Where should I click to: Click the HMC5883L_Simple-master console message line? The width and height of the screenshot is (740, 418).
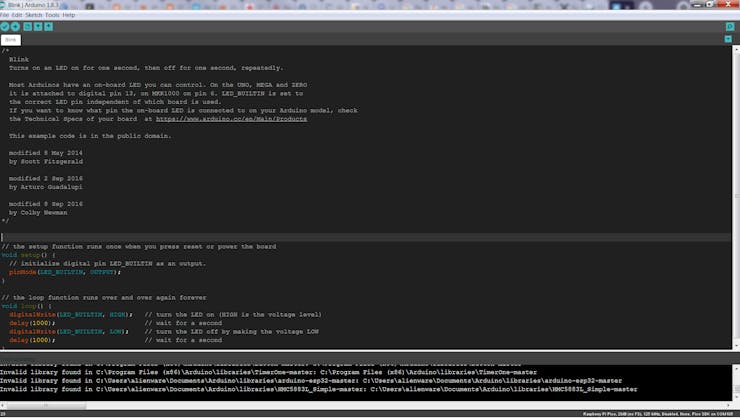pos(319,389)
